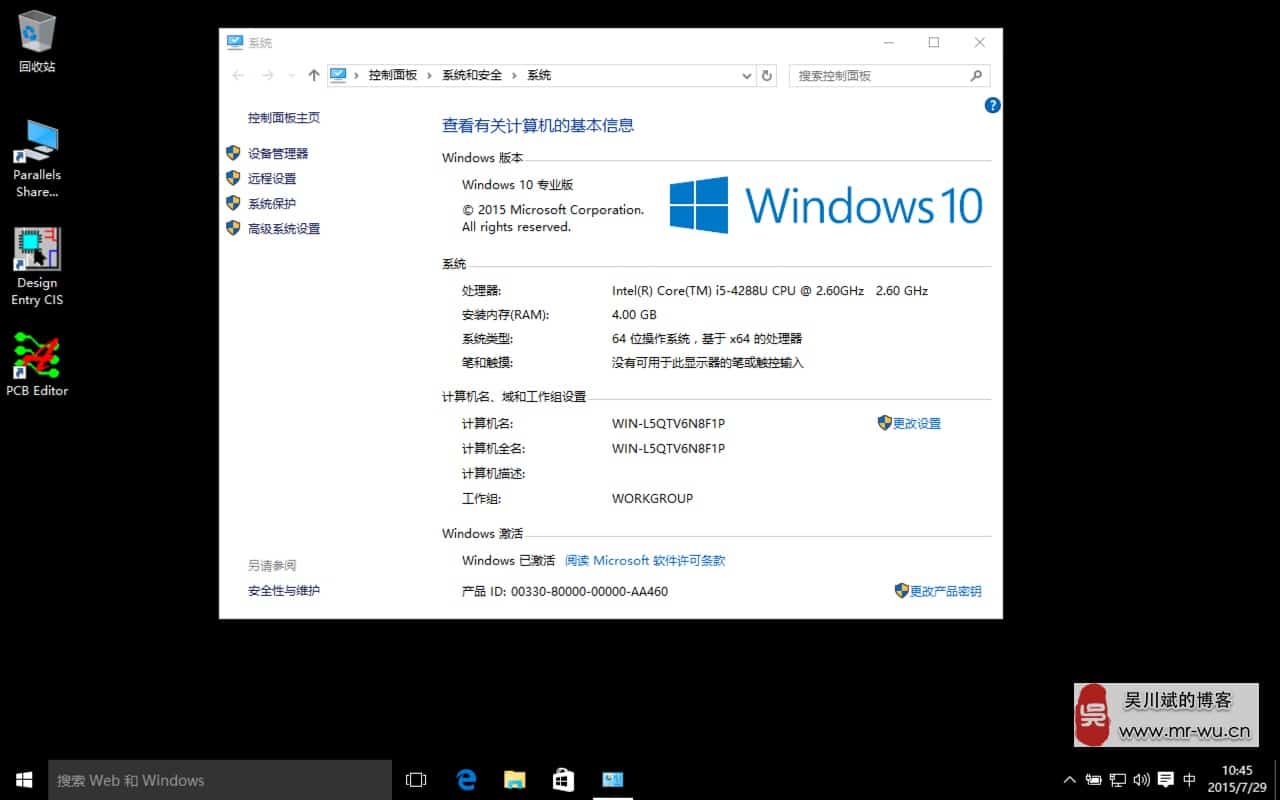Click the back arrow in the System window
1280x800 pixels.
(x=238, y=75)
